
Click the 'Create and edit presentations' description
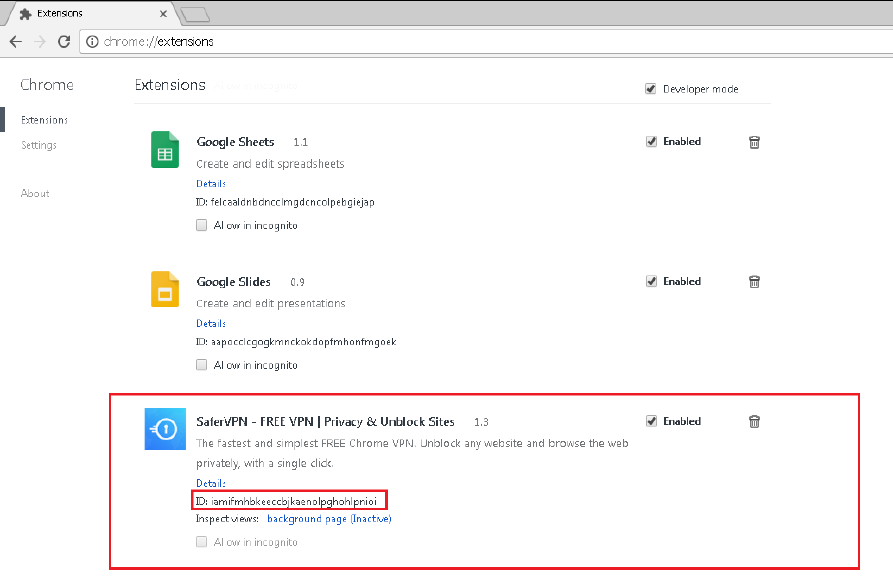pos(271,304)
